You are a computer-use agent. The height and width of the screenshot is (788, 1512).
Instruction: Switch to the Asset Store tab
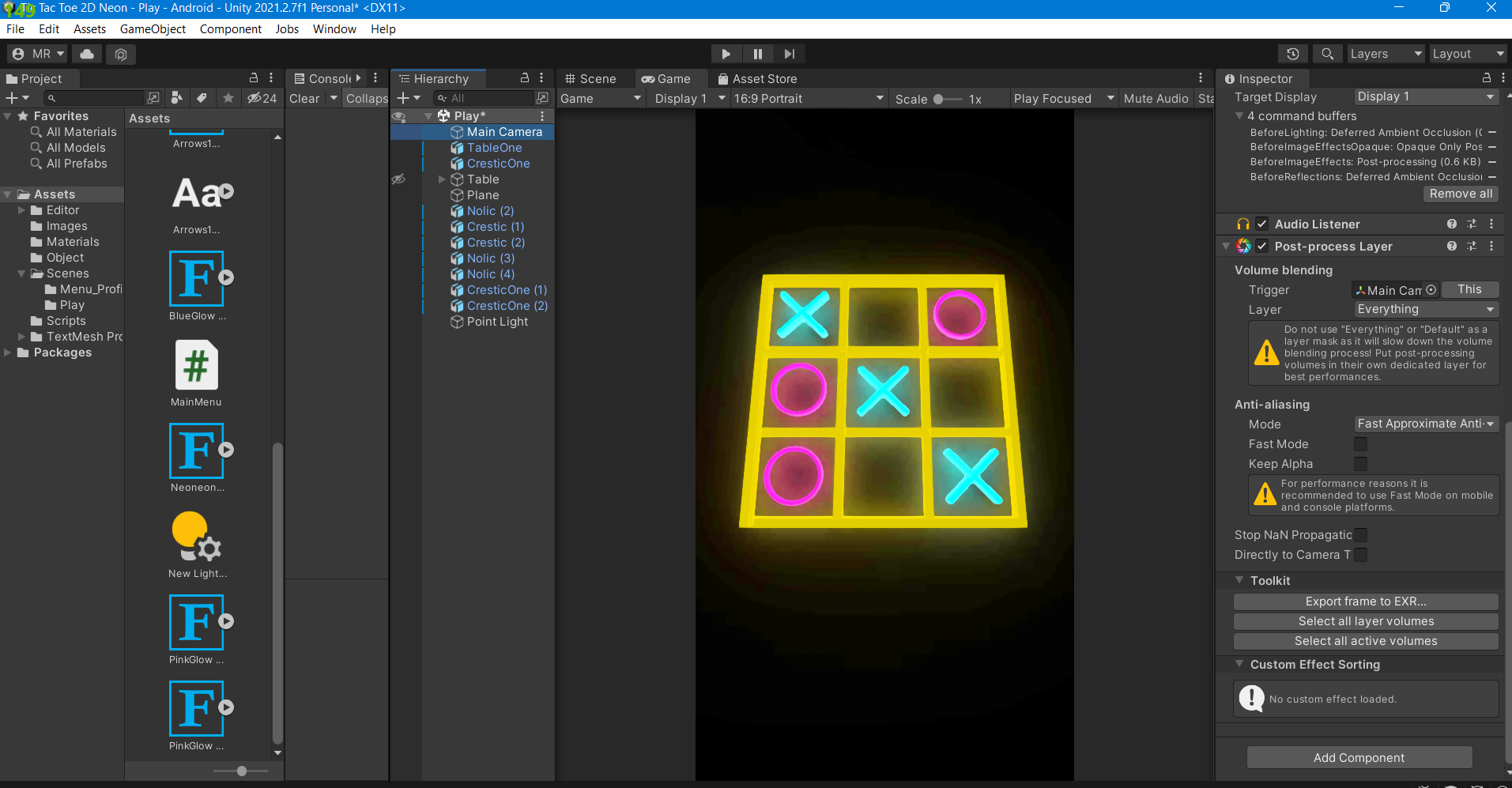tap(757, 78)
